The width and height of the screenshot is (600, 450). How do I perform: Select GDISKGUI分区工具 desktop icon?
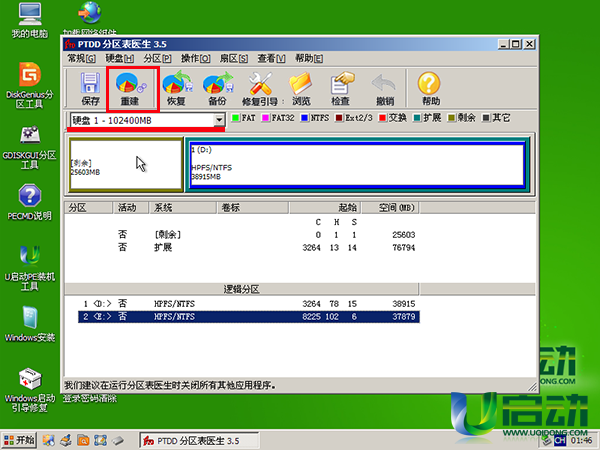29,146
